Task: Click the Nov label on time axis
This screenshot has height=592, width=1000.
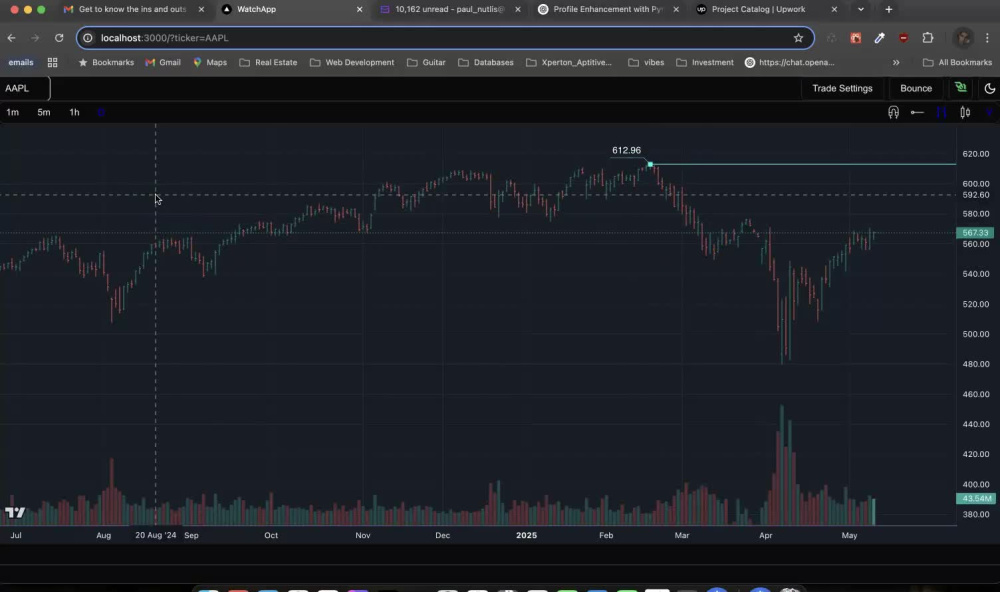Action: pos(363,535)
